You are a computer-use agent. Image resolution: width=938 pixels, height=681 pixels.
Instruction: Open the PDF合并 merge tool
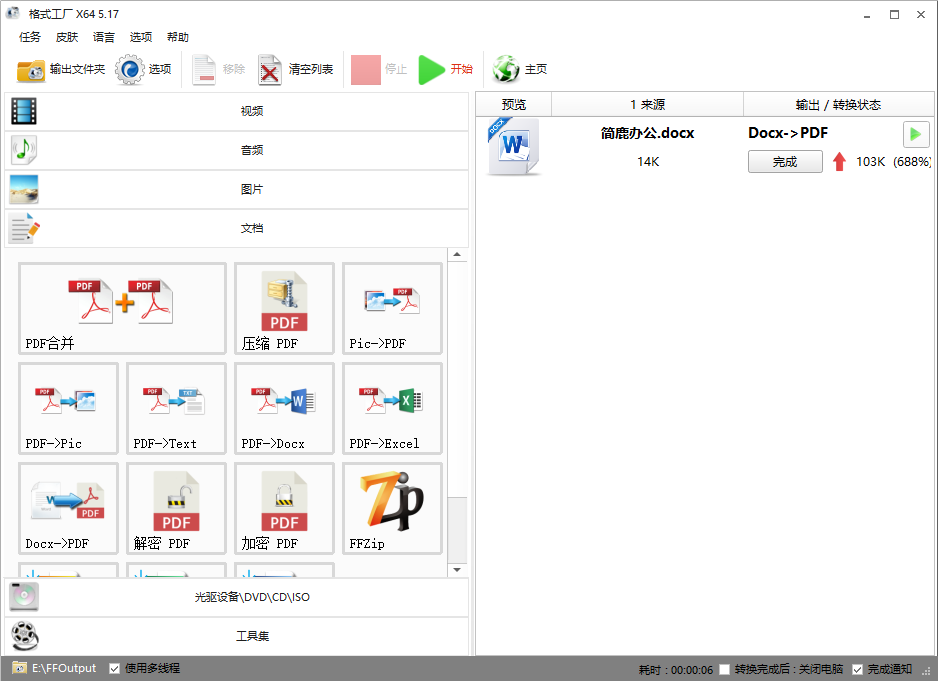pyautogui.click(x=122, y=308)
